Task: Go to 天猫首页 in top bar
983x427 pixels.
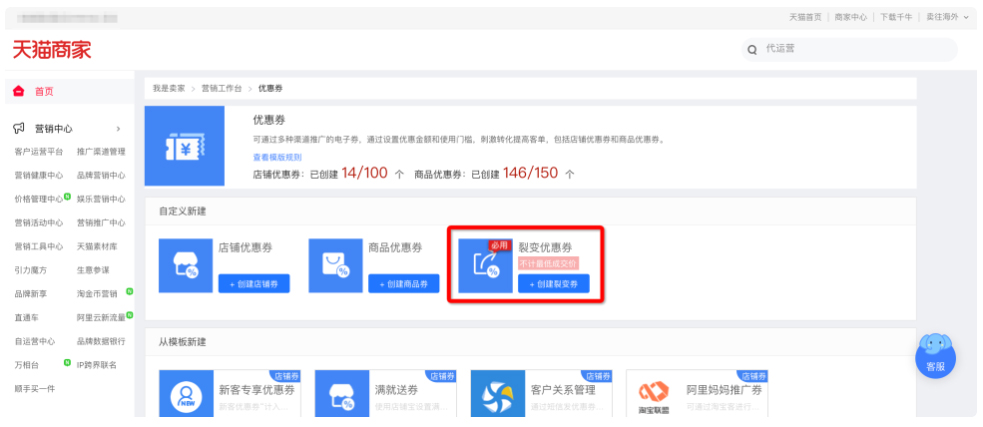Action: 806,18
